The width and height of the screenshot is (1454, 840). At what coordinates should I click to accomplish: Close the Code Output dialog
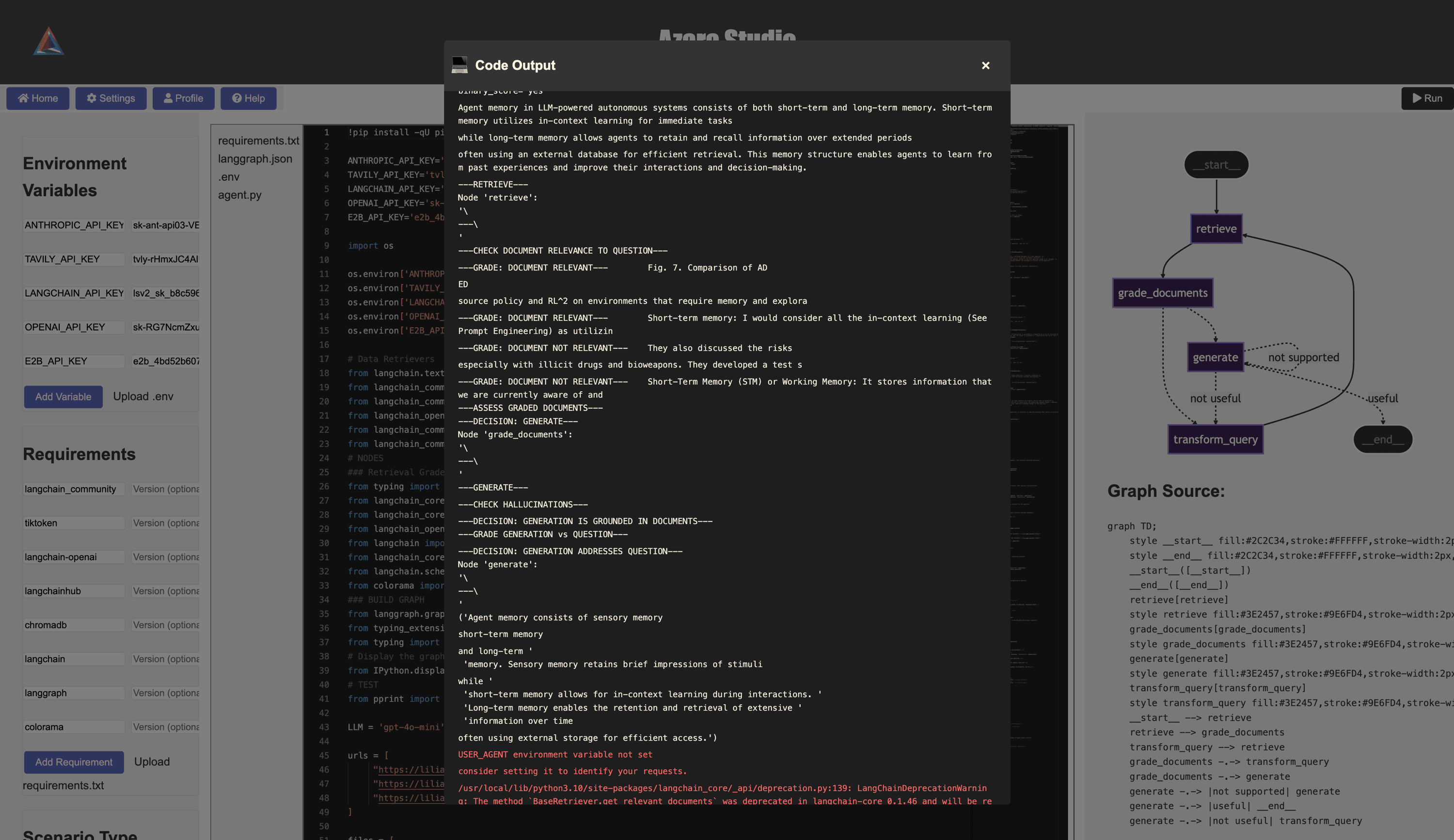click(x=985, y=66)
